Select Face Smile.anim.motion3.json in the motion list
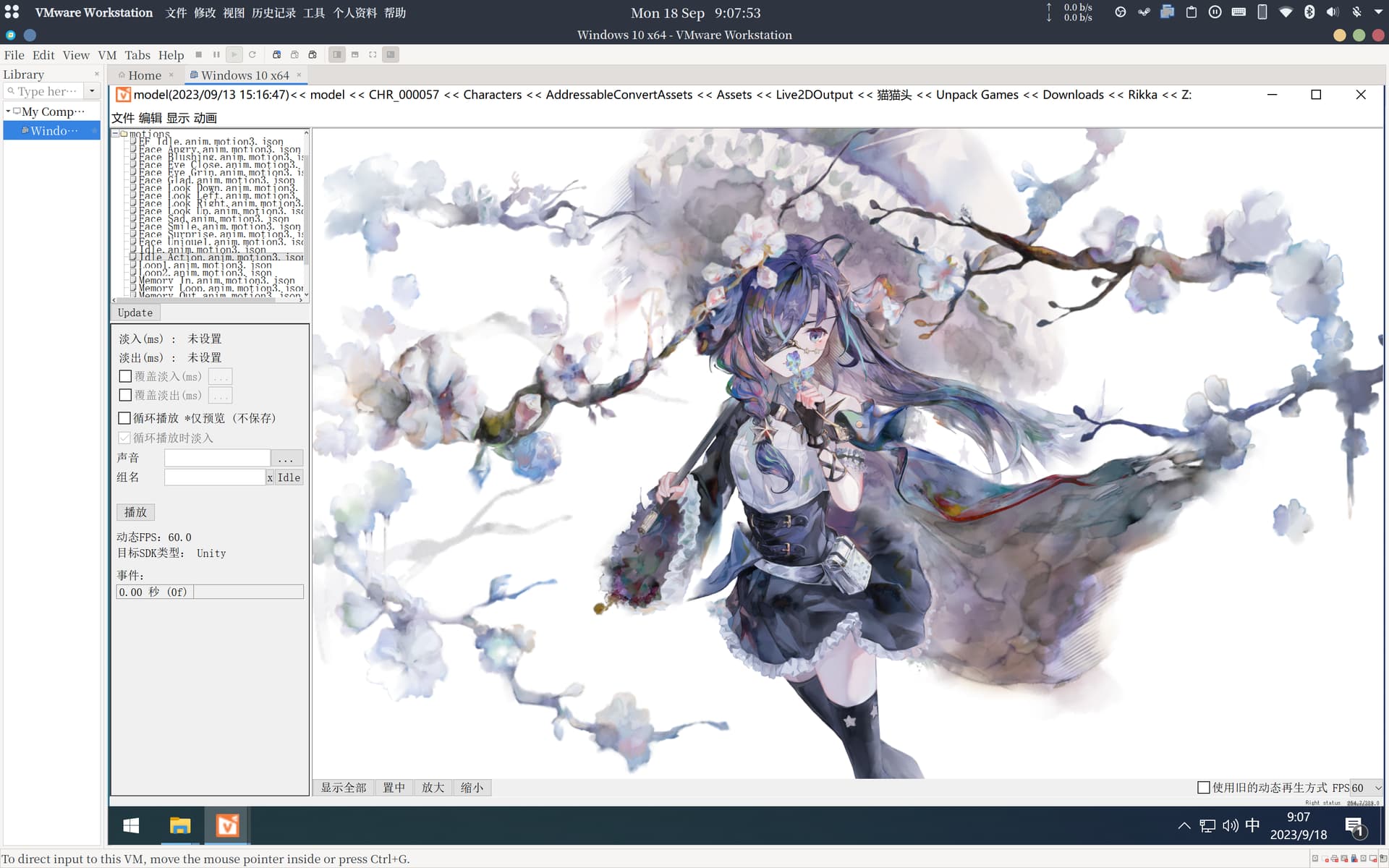 click(x=219, y=227)
